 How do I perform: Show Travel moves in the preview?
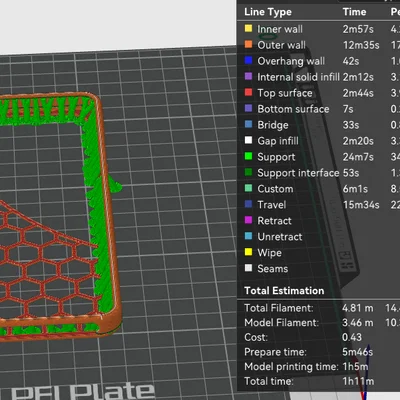click(x=318, y=205)
